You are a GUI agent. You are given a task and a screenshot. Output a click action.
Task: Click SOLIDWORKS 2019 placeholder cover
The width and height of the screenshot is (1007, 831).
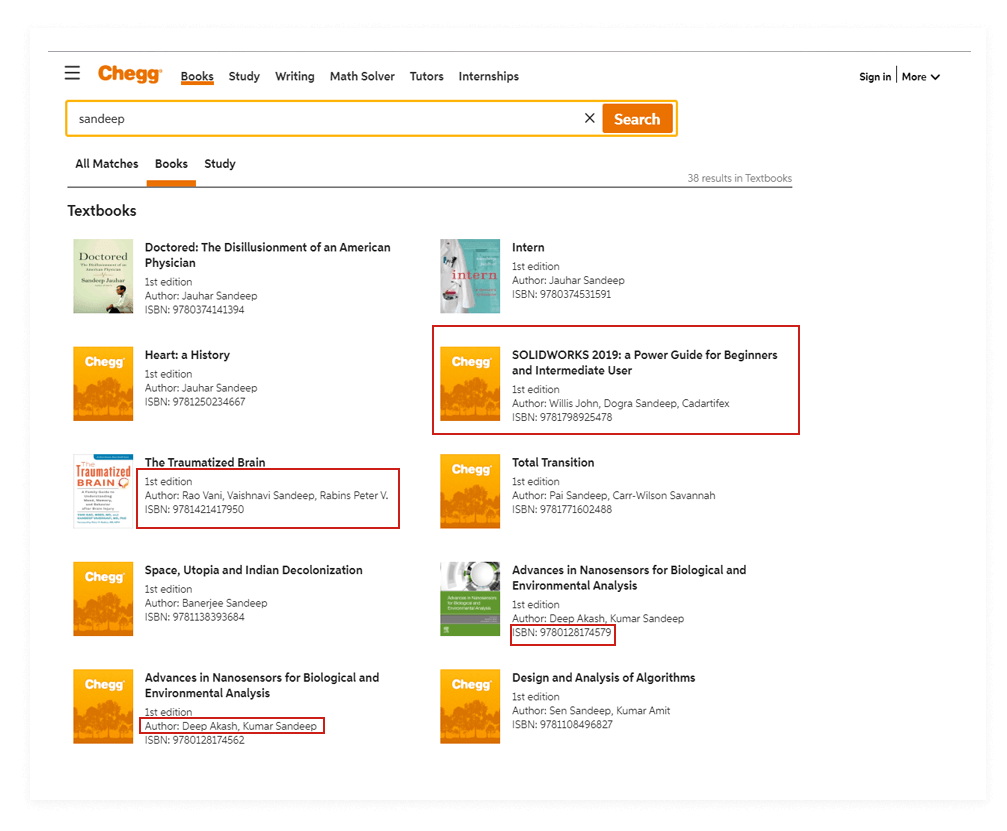[x=470, y=383]
